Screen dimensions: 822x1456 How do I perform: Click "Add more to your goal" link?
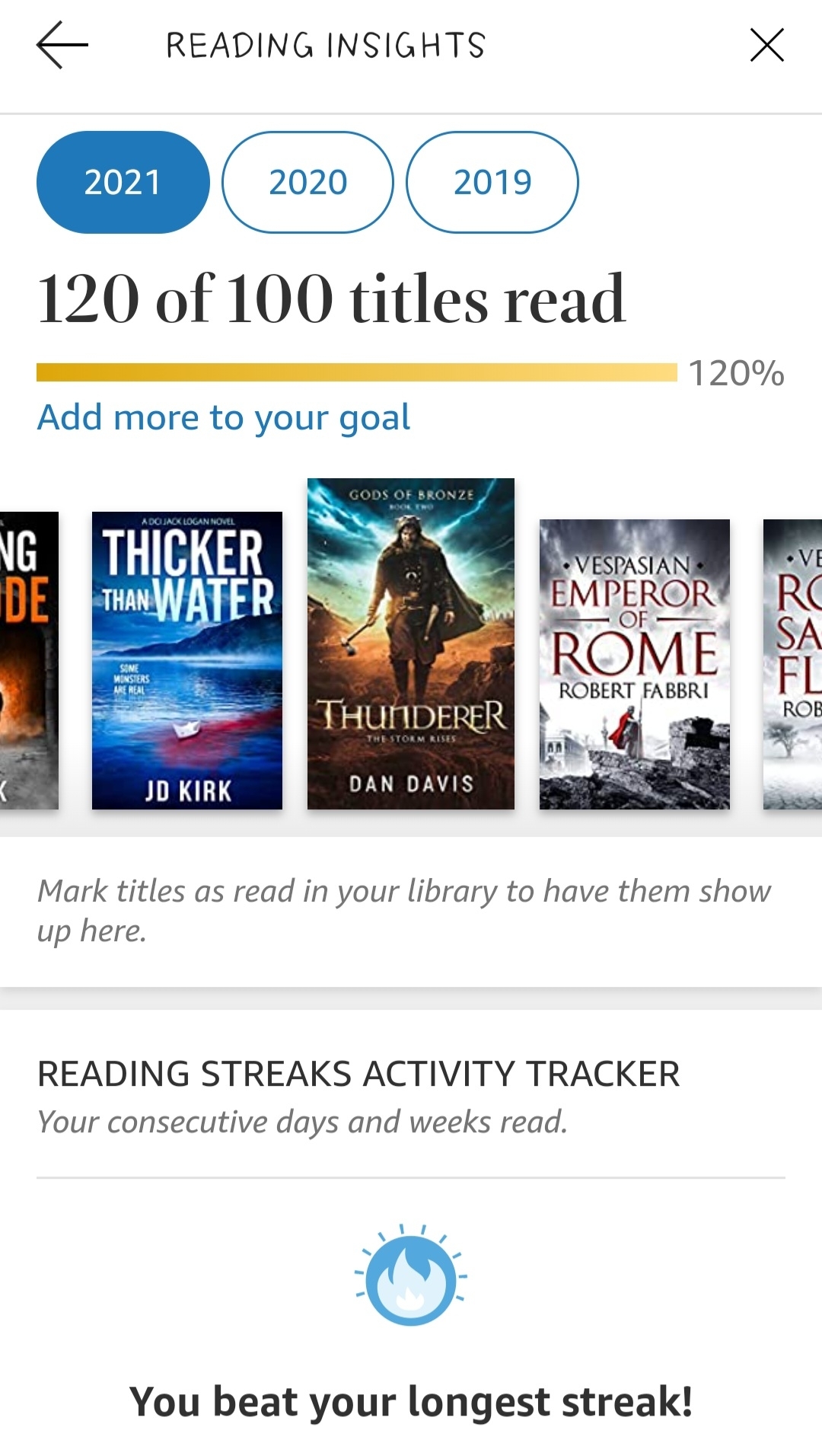coord(224,417)
